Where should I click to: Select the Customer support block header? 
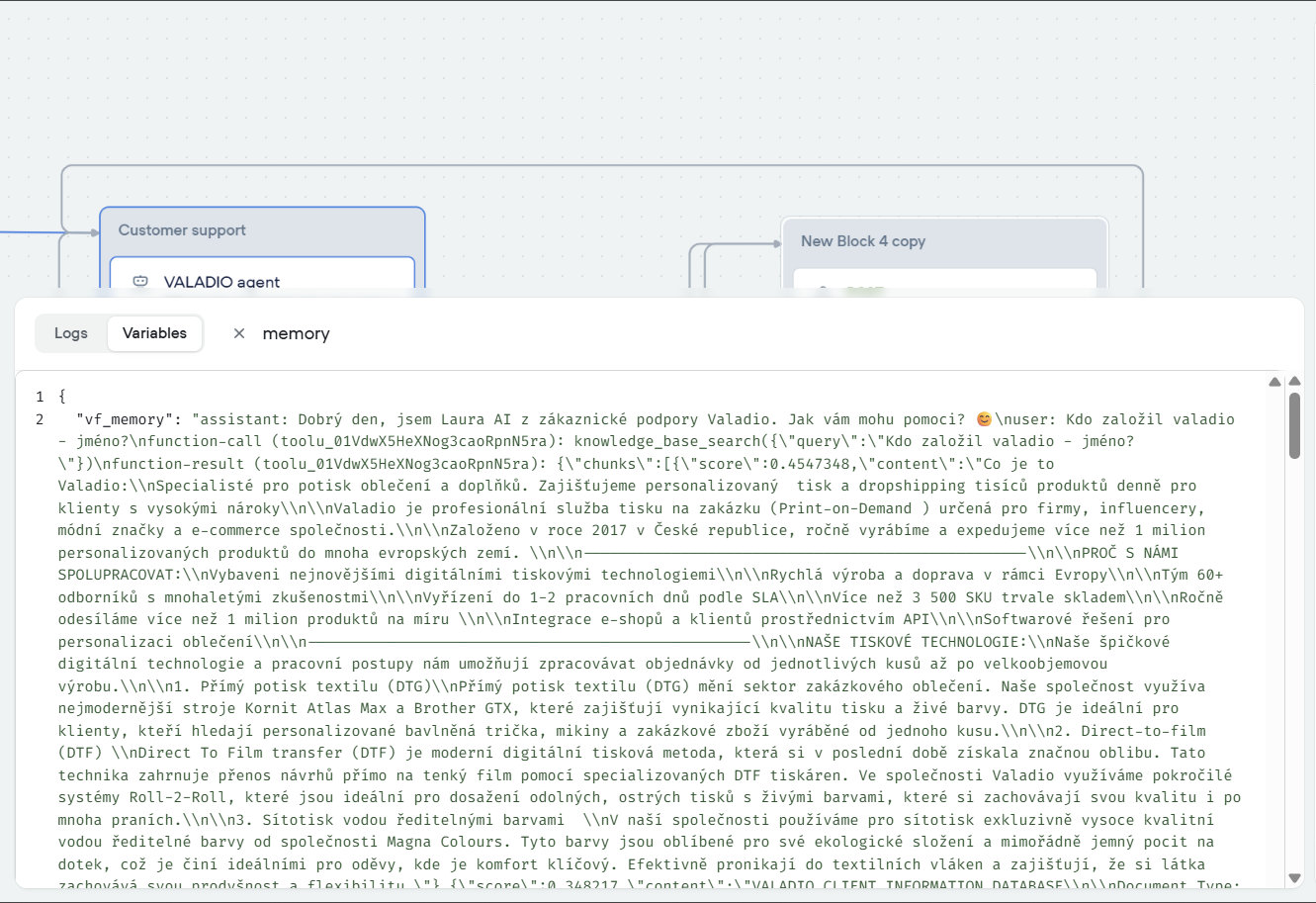click(x=262, y=230)
